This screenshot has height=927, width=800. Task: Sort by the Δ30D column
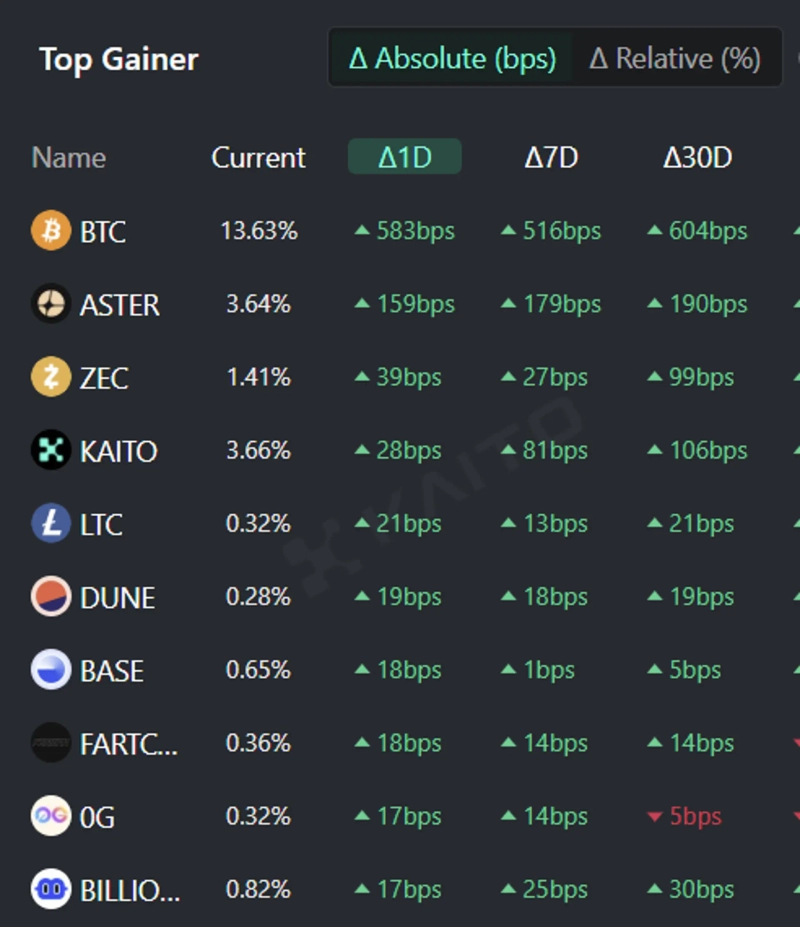coord(697,157)
